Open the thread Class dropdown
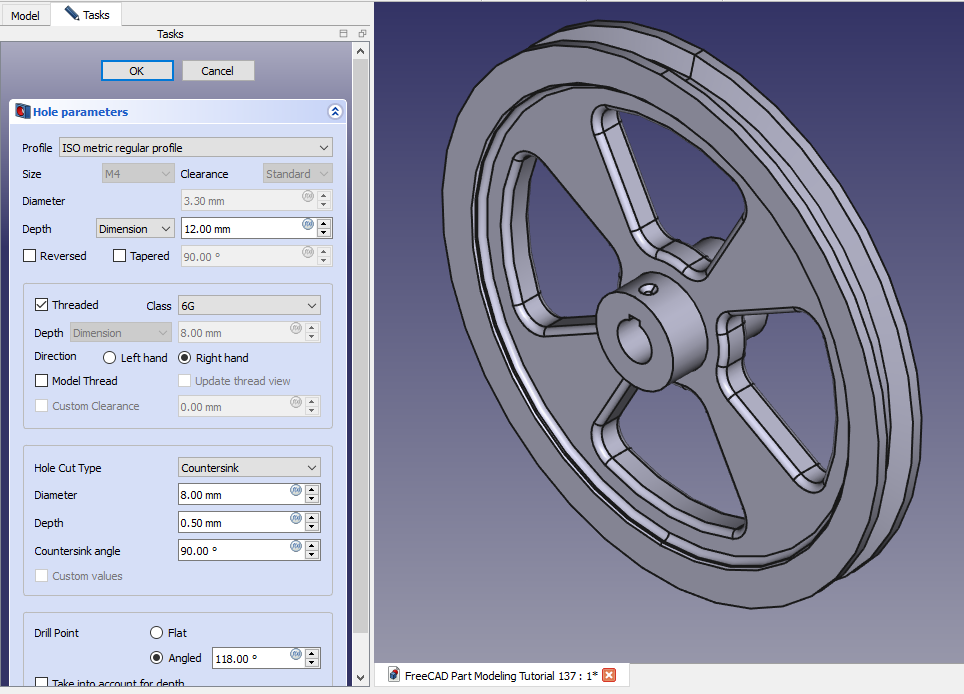The width and height of the screenshot is (964, 694). coord(248,305)
